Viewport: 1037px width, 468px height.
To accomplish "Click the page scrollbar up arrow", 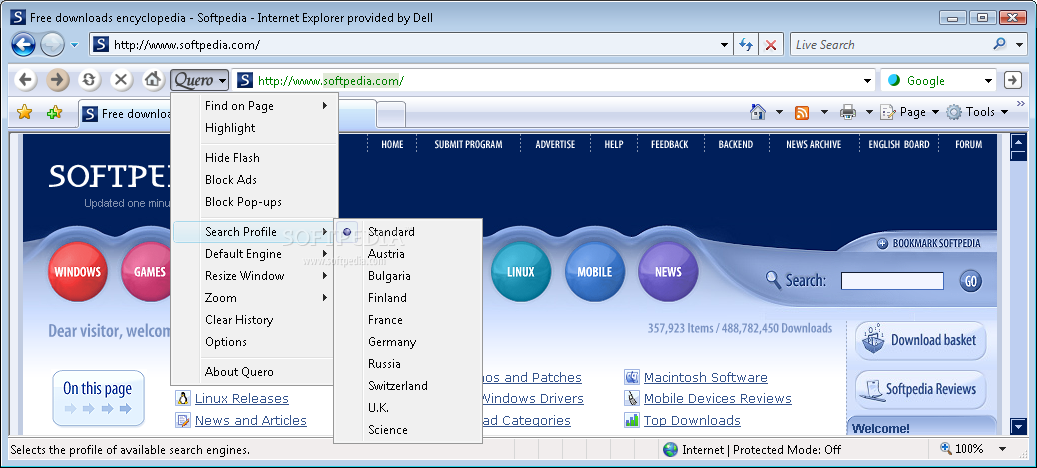I will tap(1018, 141).
